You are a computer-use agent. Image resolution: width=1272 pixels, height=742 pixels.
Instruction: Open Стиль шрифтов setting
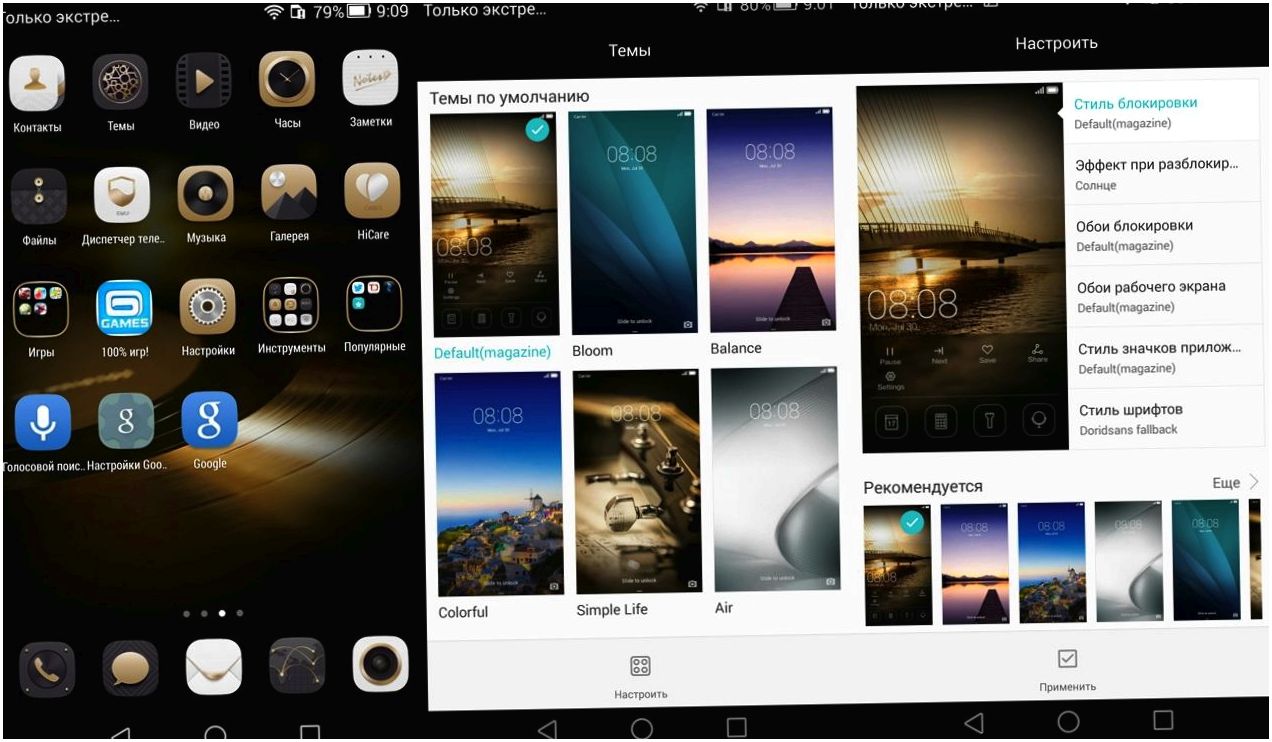point(1165,418)
